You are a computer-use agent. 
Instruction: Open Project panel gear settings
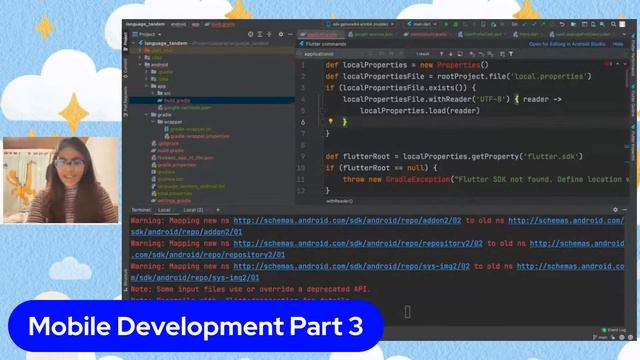pos(281,34)
